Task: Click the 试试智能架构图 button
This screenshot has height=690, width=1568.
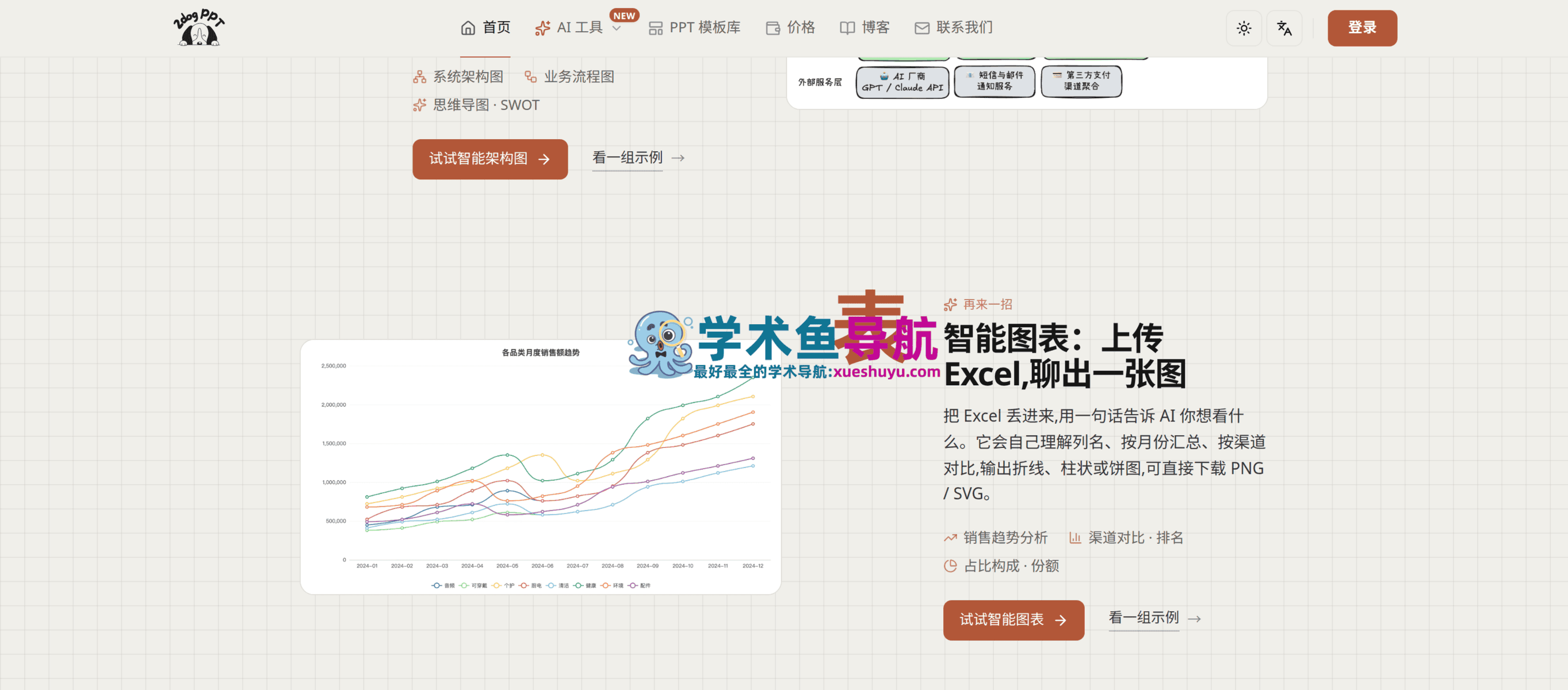Action: [489, 159]
